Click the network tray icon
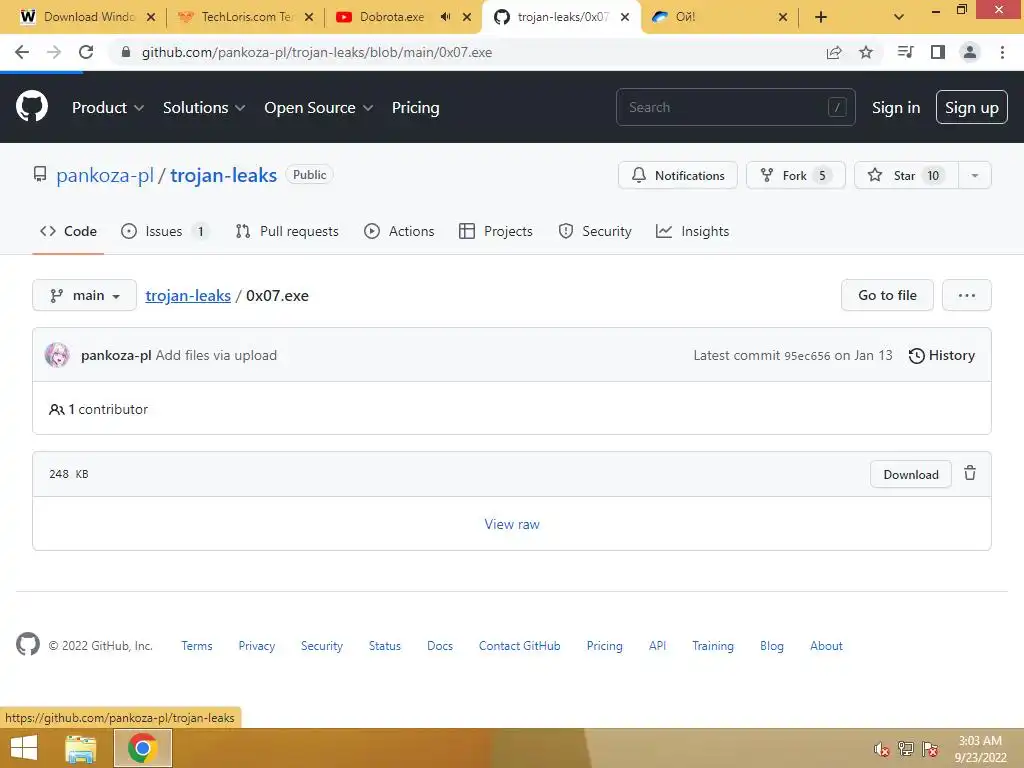Image resolution: width=1024 pixels, height=768 pixels. pos(906,749)
